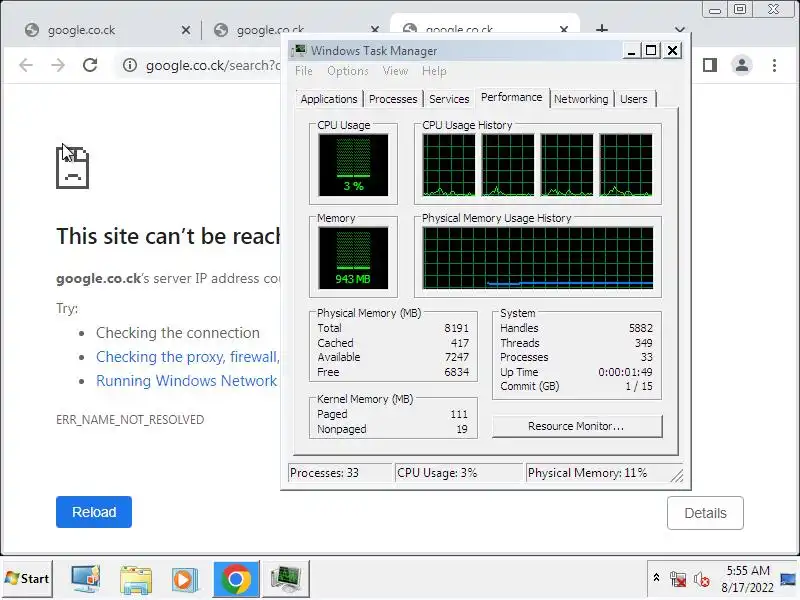Open the Help menu in Task Manager
The image size is (800, 600).
click(x=434, y=71)
